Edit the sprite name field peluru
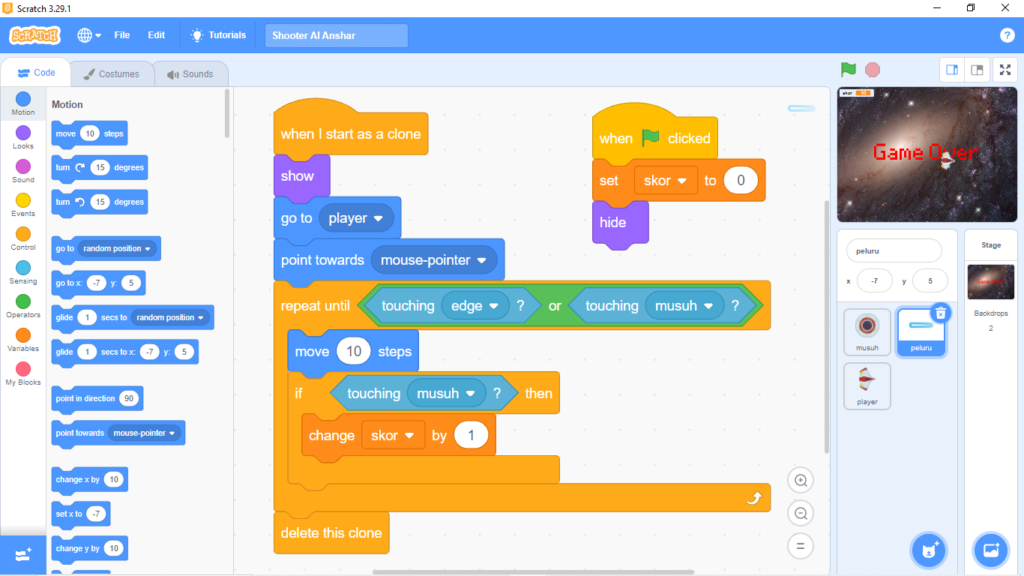 [894, 251]
